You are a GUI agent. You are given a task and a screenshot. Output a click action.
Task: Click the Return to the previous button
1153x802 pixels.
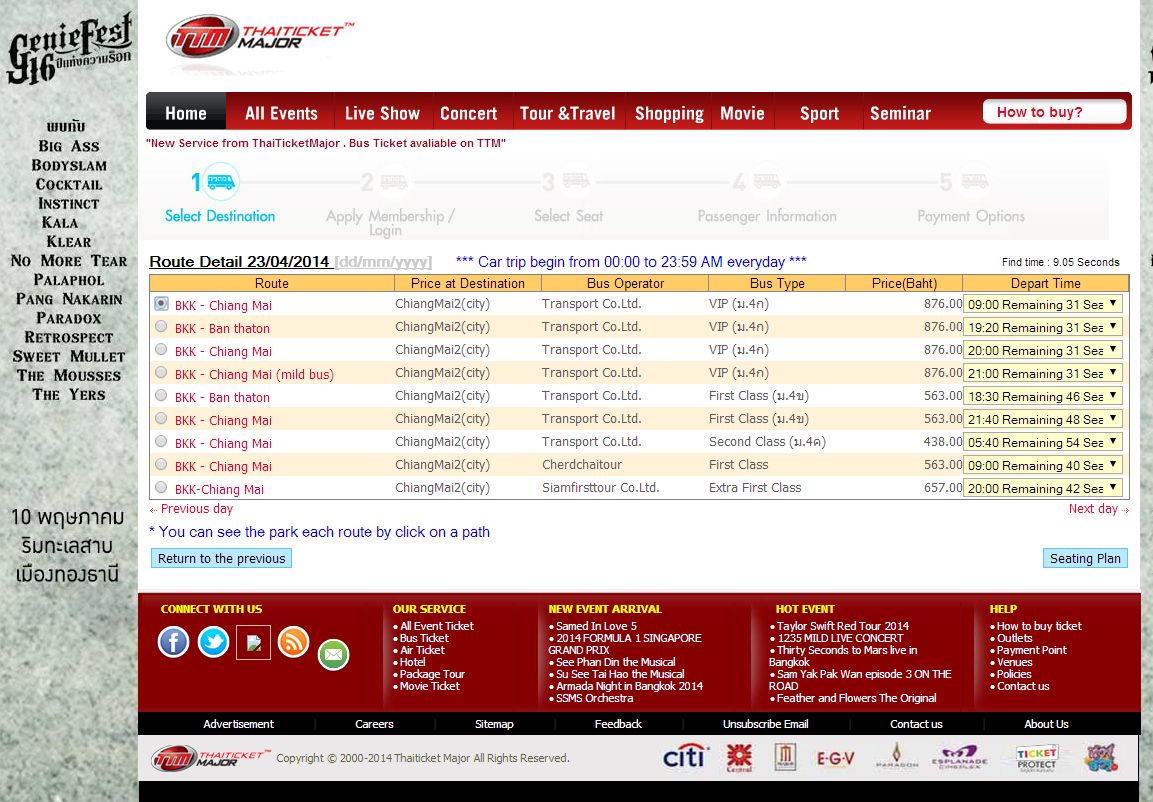221,558
